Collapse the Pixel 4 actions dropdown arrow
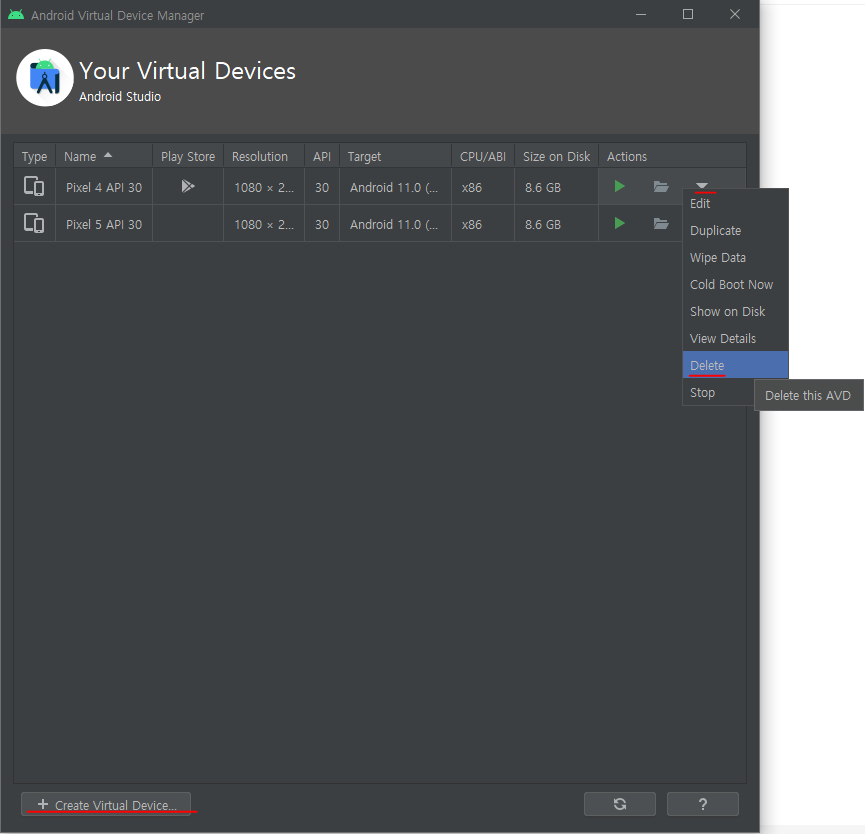This screenshot has width=865, height=834. point(702,185)
